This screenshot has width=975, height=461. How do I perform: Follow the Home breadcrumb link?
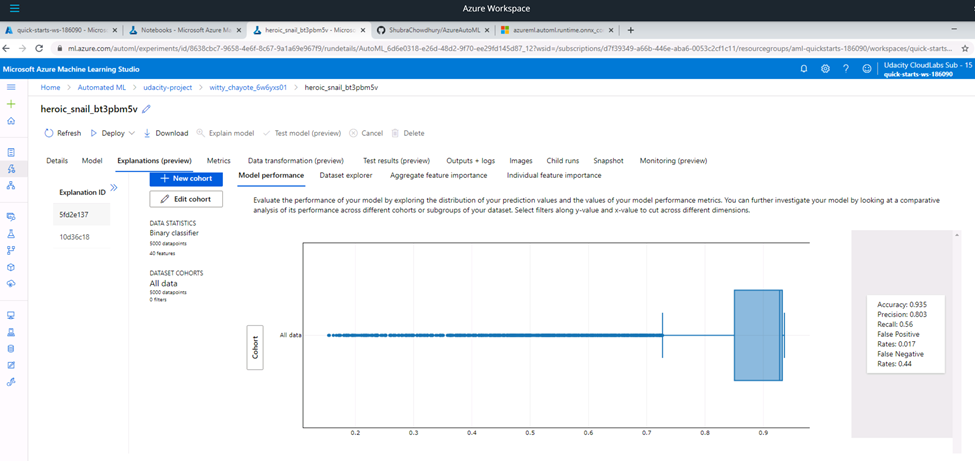pyautogui.click(x=50, y=88)
